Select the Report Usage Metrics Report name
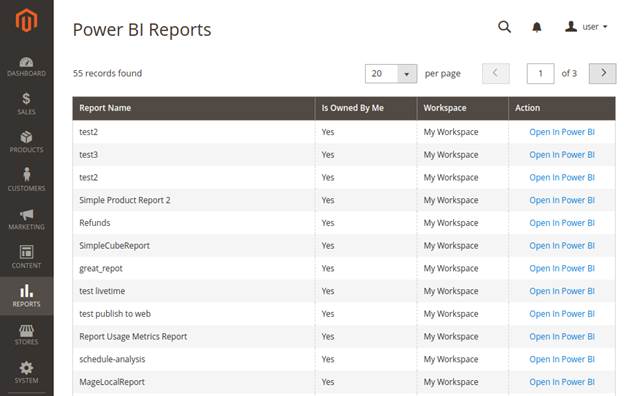The image size is (624, 396). (133, 337)
